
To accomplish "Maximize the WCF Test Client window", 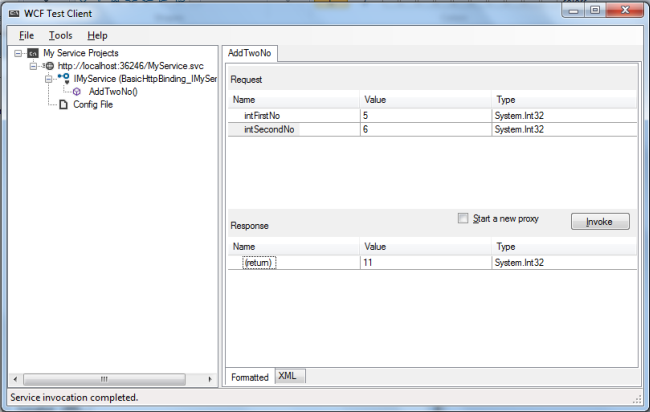I will [x=595, y=10].
